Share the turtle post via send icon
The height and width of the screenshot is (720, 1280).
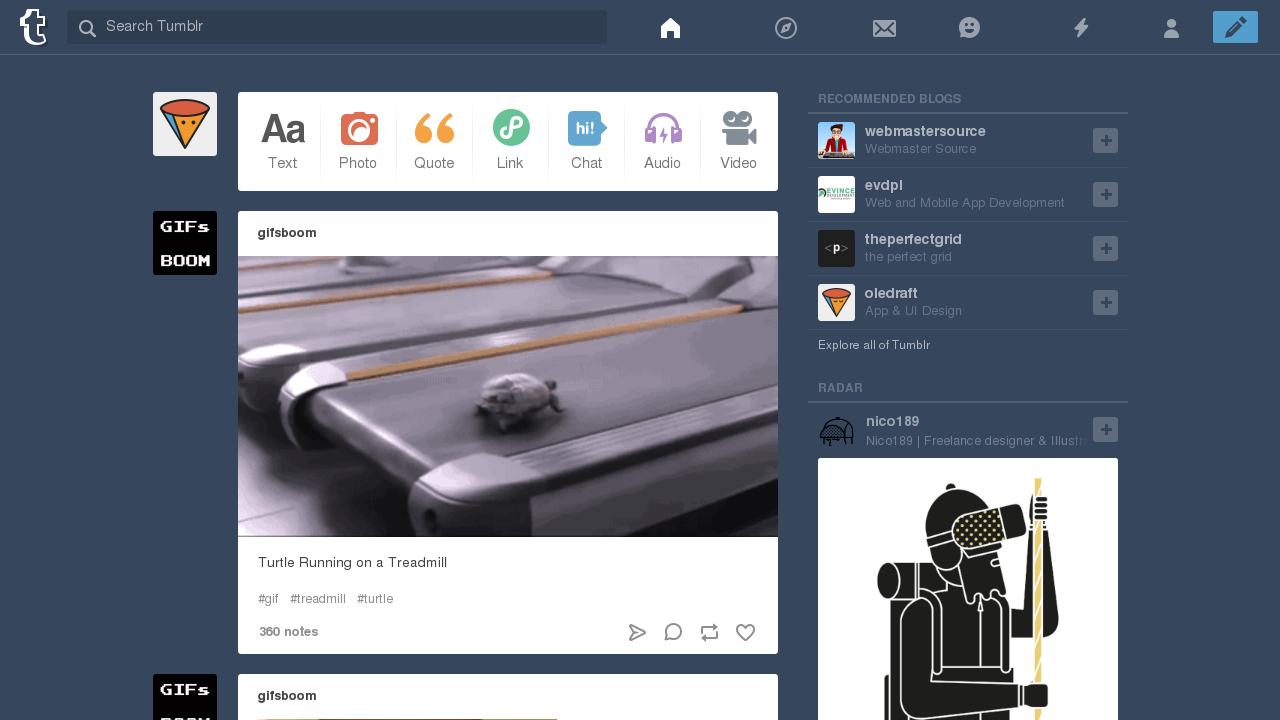coord(637,632)
